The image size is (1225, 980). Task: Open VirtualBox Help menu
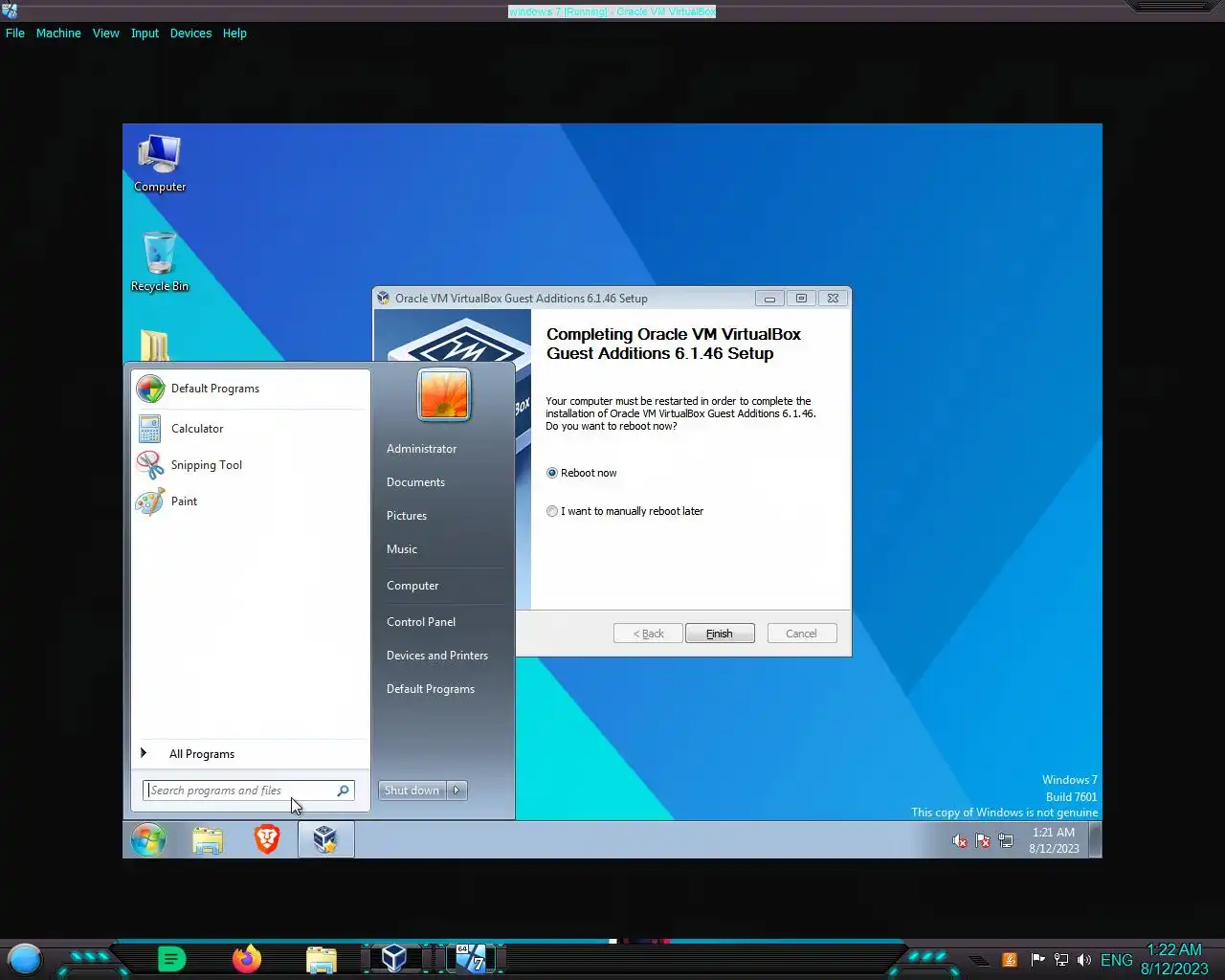[234, 33]
